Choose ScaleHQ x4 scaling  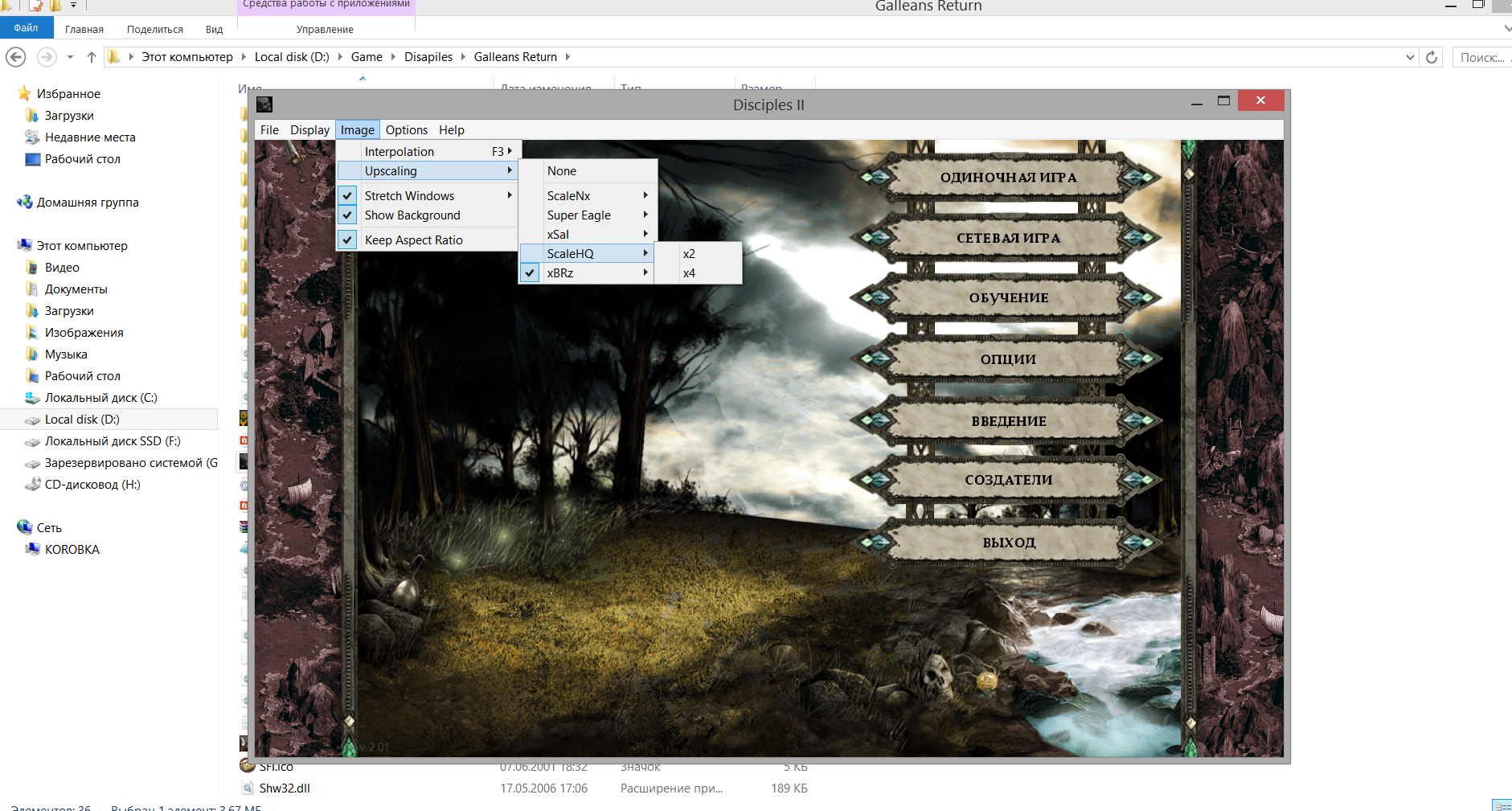(699, 272)
